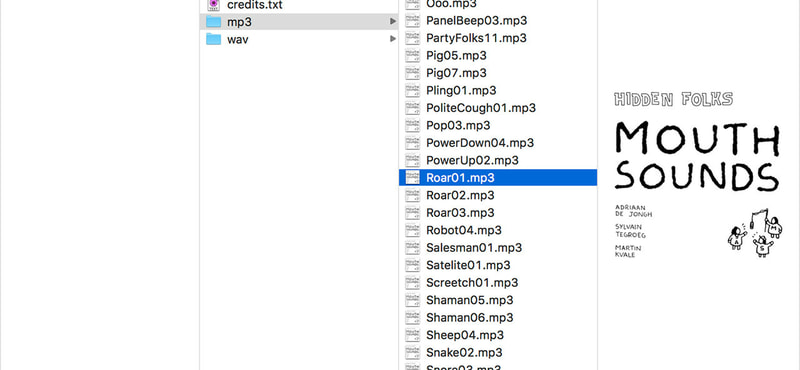Click the Robot04.mp3 file icon
800x370 pixels.
412,230
